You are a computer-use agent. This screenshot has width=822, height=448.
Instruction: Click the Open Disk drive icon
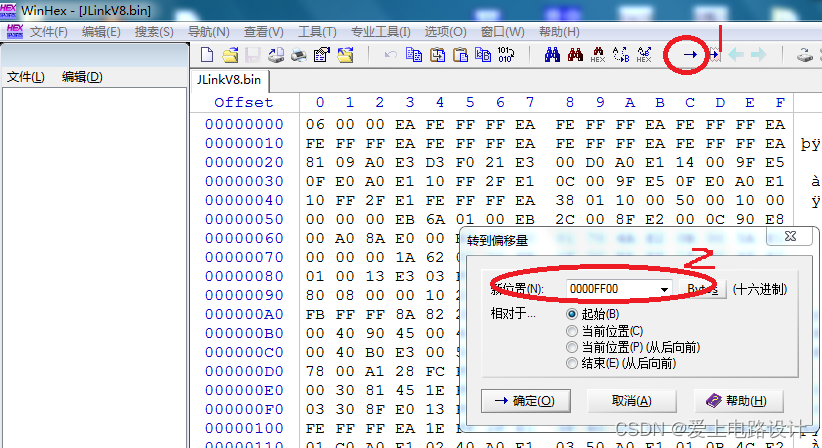tap(805, 54)
